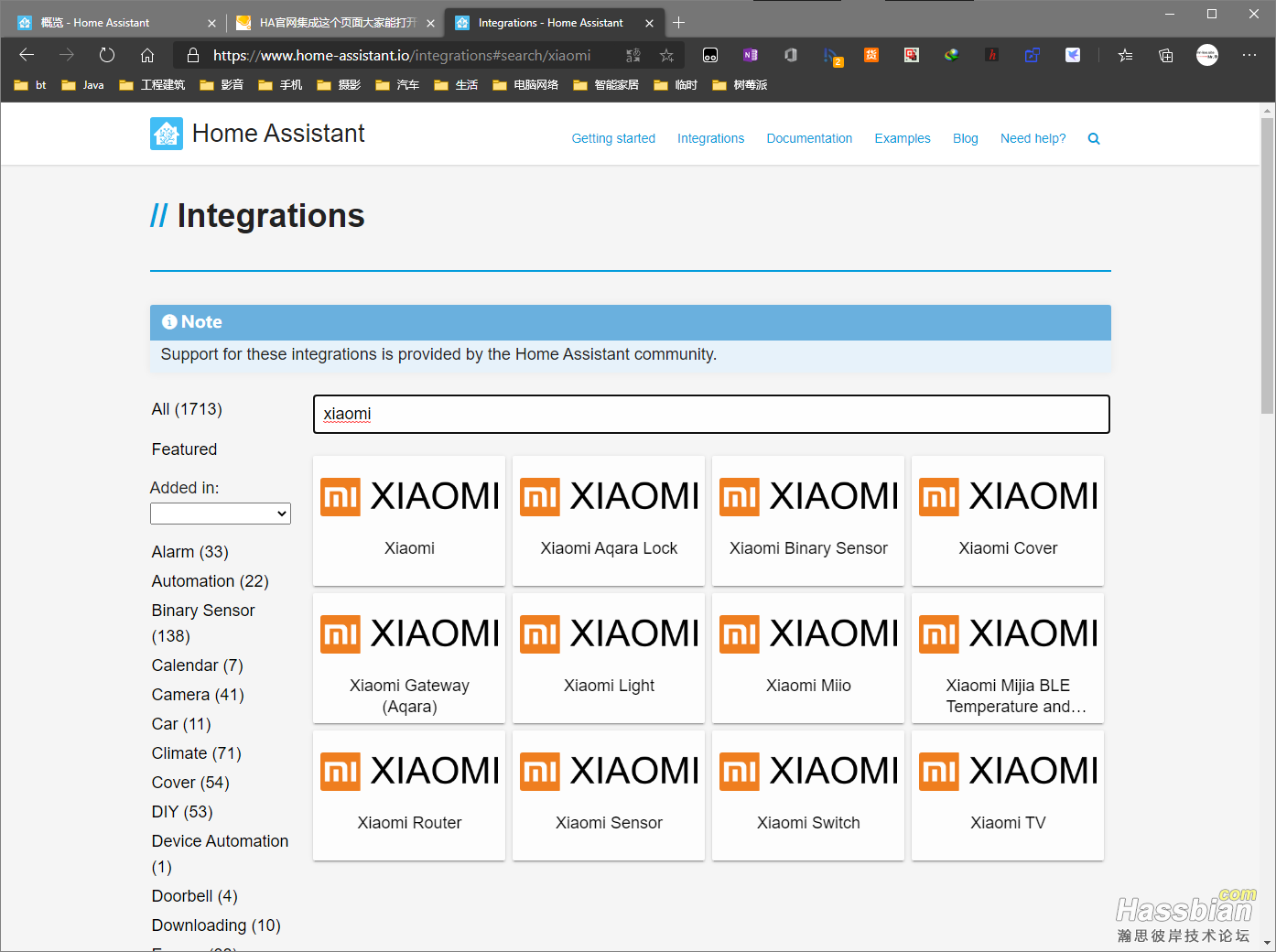Click the site lock icon in address bar
Viewport: 1276px width, 952px height.
[193, 55]
